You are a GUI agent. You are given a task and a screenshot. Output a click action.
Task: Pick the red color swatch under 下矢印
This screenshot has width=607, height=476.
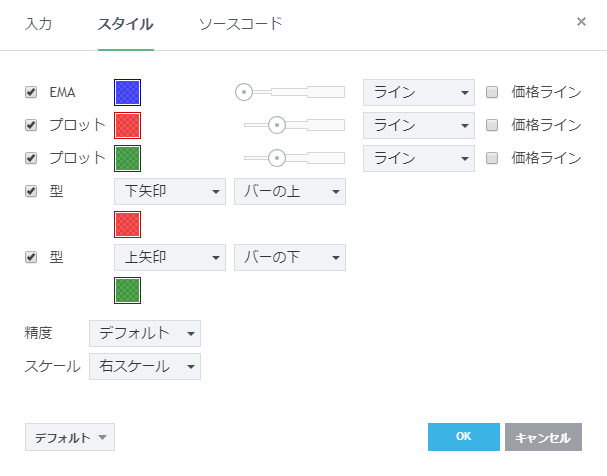(128, 224)
